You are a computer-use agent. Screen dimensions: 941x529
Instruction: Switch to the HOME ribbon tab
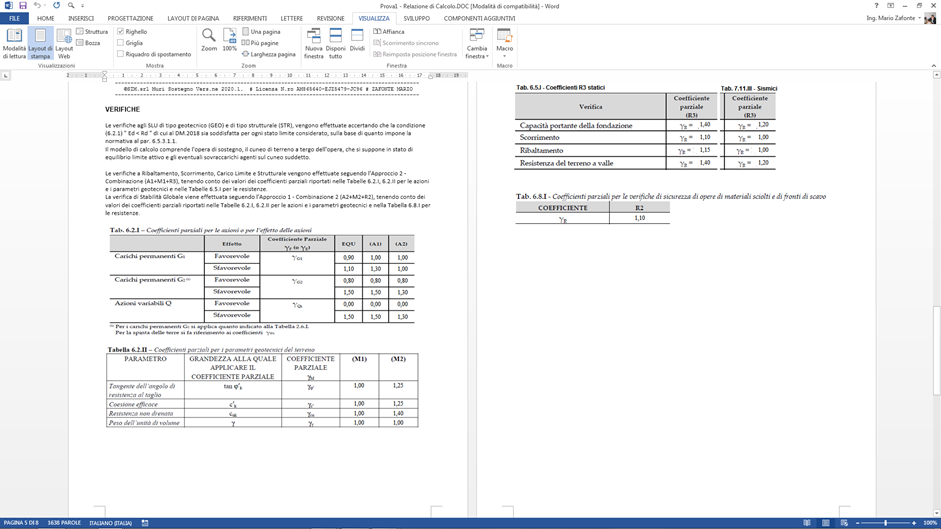click(x=46, y=19)
